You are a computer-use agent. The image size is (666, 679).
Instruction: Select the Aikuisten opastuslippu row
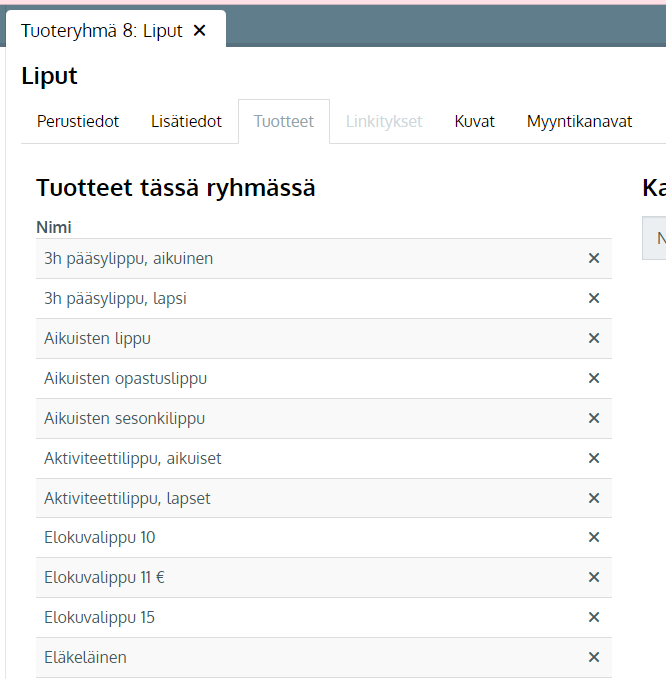click(x=324, y=378)
